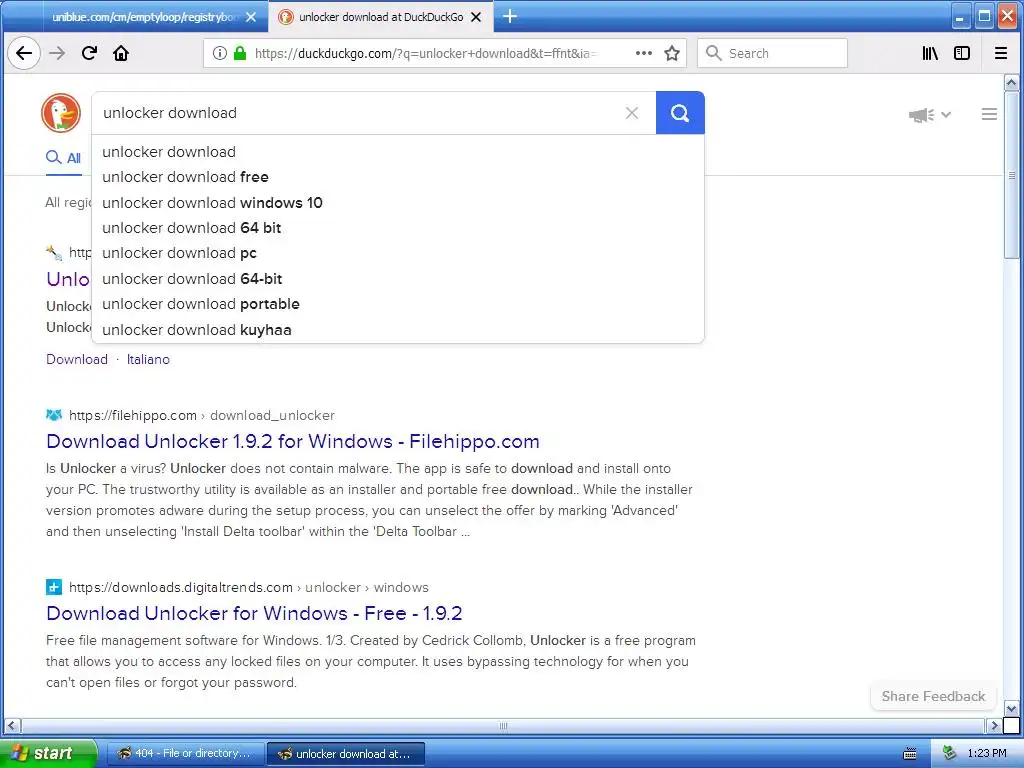
Task: Open the Windows Start menu
Action: tap(47, 753)
